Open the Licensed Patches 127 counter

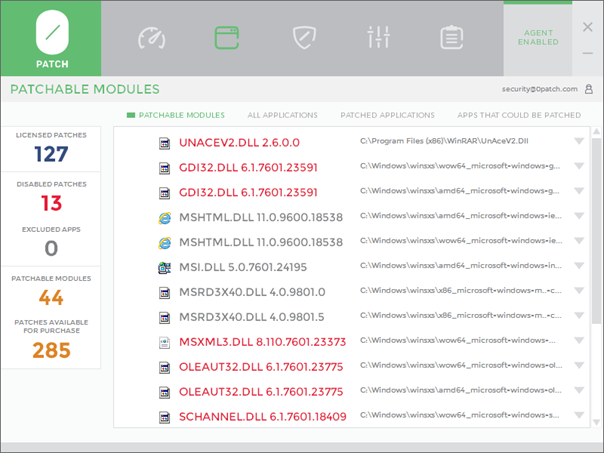pos(51,149)
